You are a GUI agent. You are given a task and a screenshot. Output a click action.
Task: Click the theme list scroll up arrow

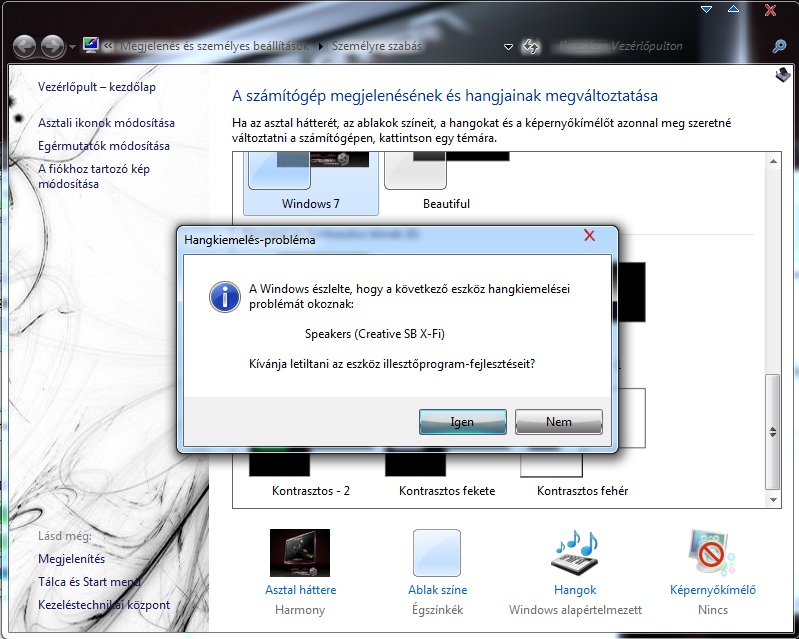(x=773, y=161)
